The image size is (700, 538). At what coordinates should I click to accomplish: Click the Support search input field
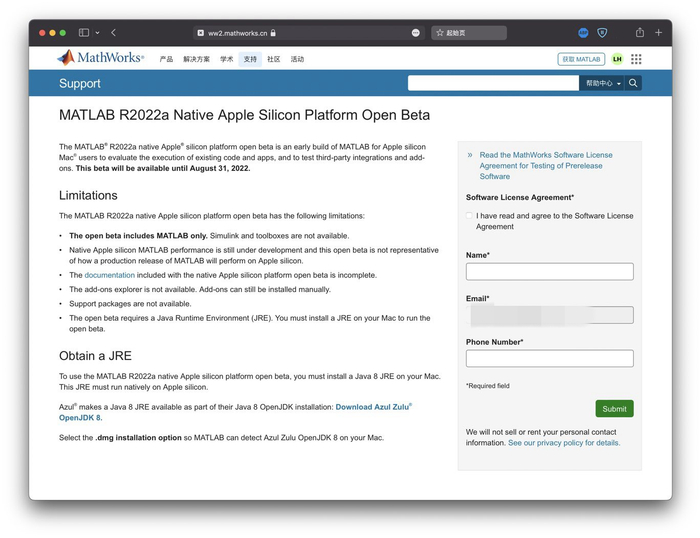coord(493,83)
